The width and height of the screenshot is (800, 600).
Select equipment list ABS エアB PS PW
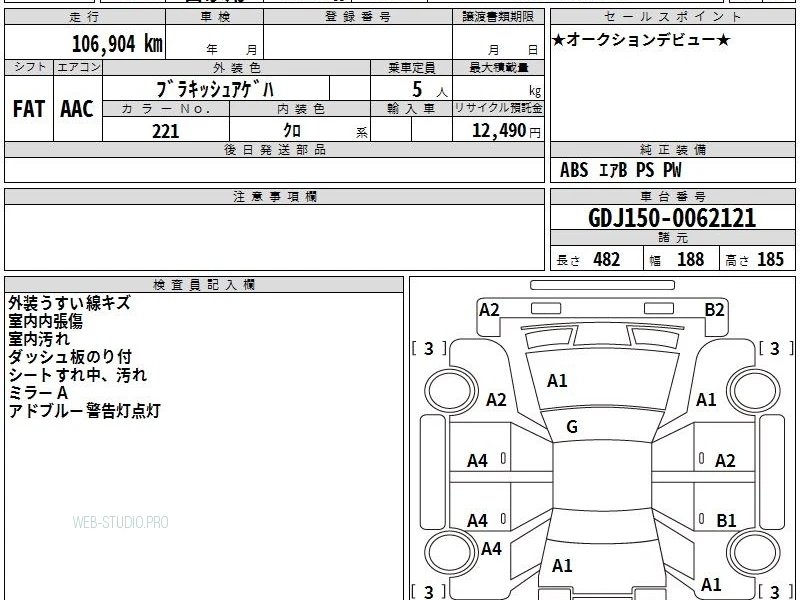tap(620, 170)
